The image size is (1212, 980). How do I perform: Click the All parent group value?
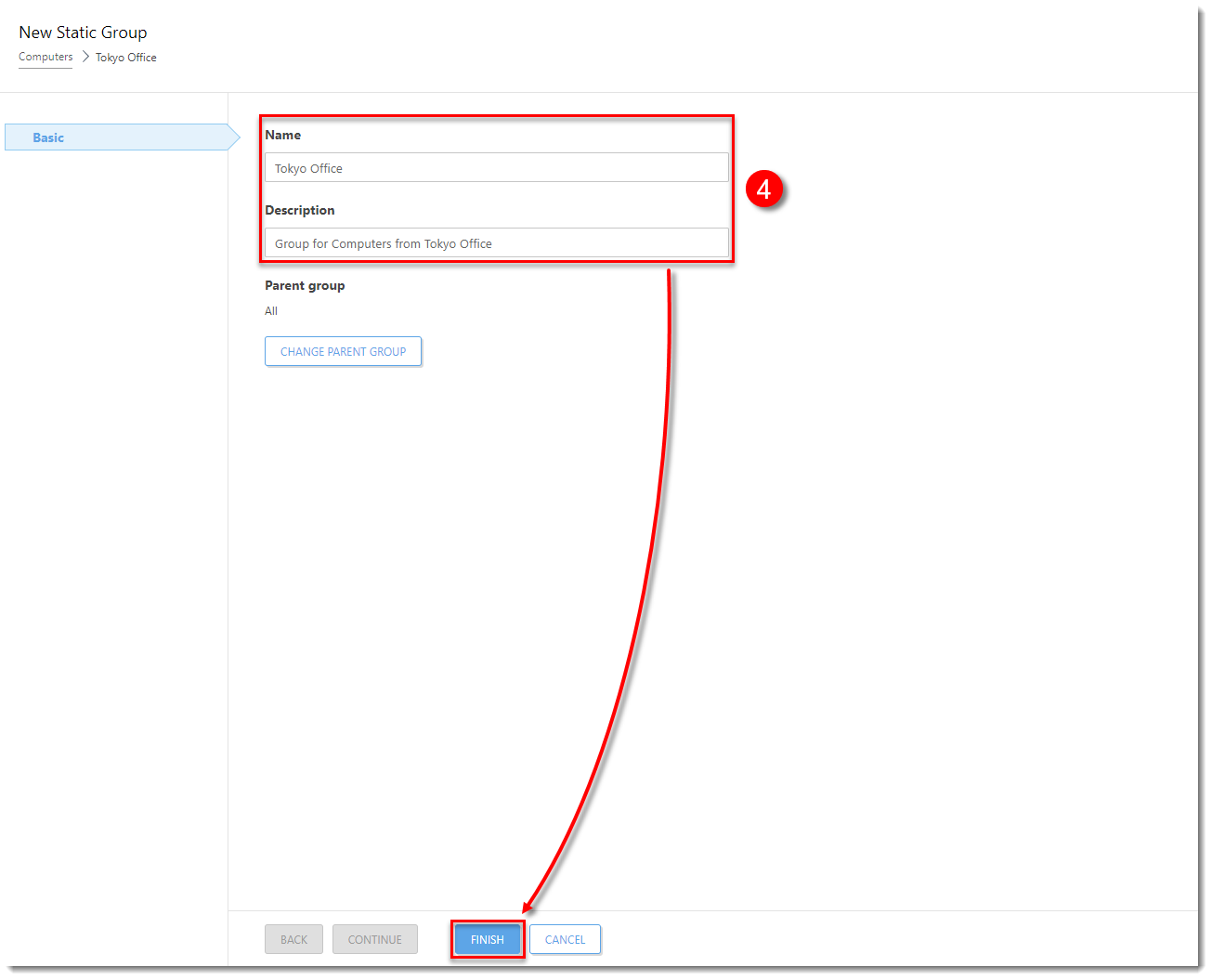[271, 311]
